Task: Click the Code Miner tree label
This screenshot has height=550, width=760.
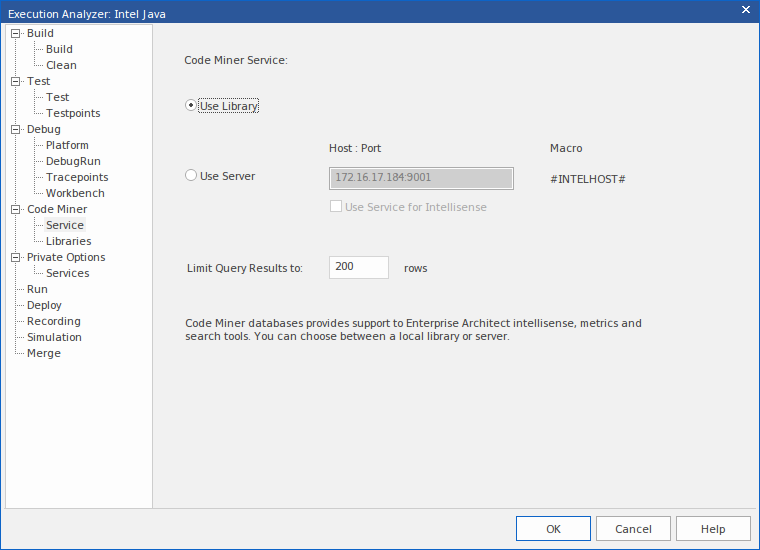Action: coord(57,209)
